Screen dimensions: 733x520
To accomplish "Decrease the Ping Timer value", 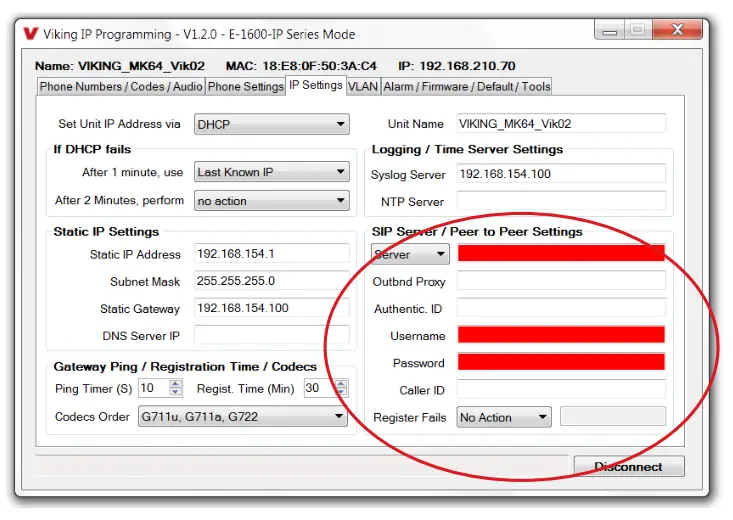I will 176,392.
